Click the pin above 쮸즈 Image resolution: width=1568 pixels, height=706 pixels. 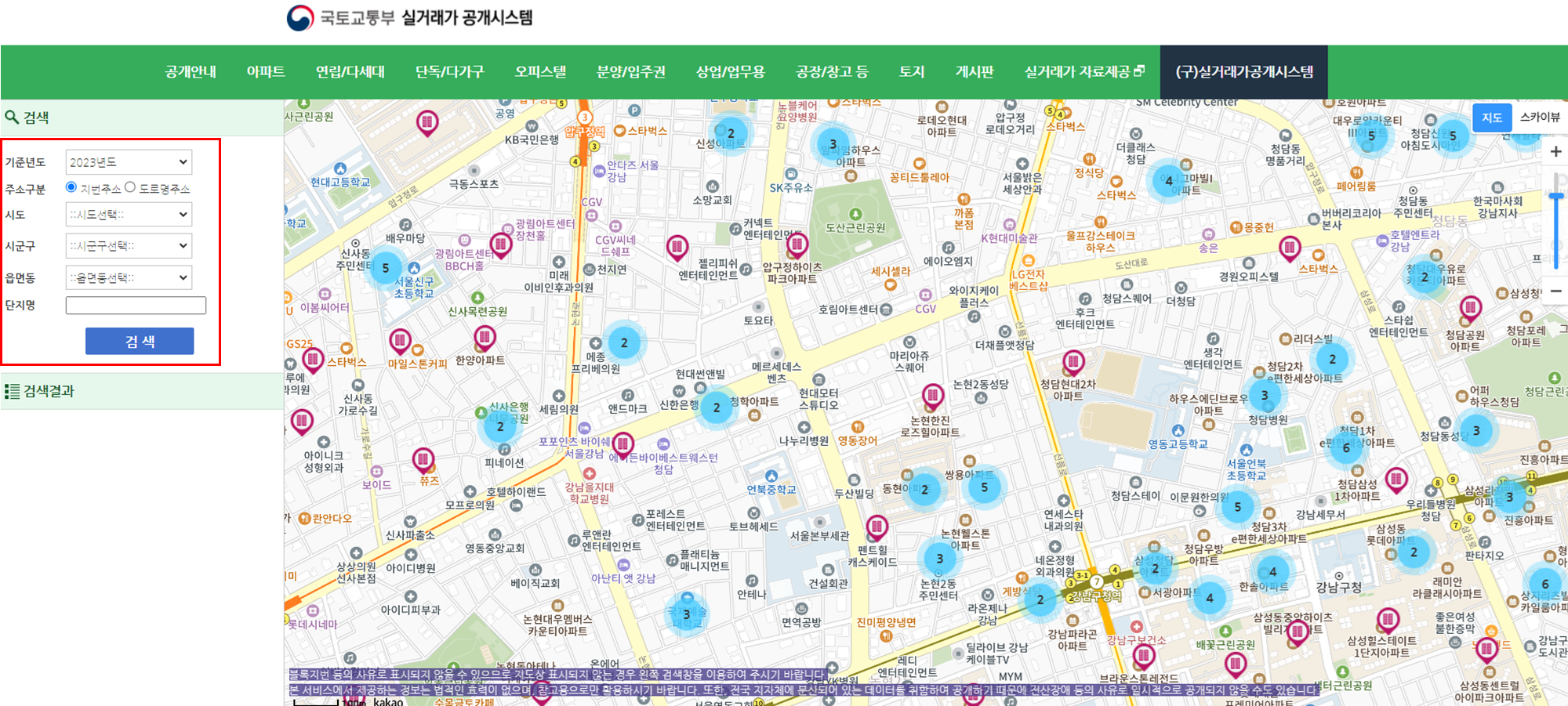(423, 459)
